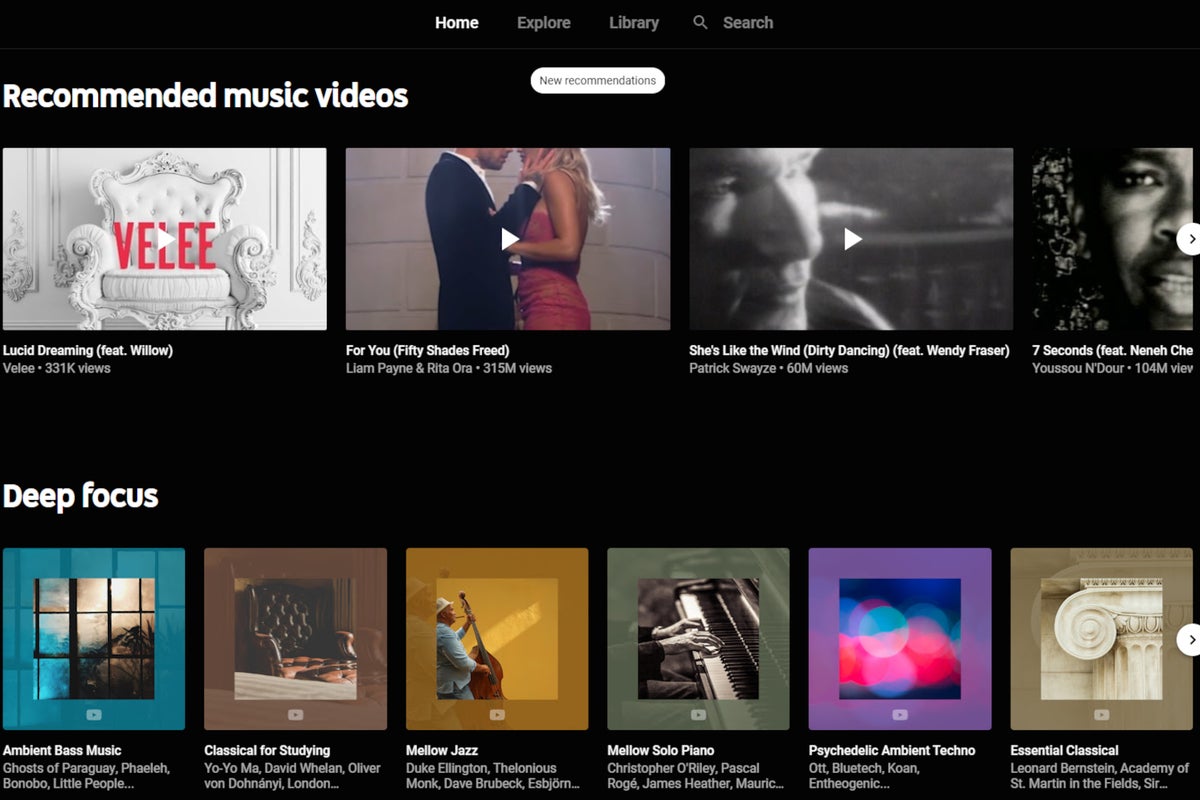Click the Classical for Studying playlist cover
Screen dimensions: 1200x800
coord(295,638)
